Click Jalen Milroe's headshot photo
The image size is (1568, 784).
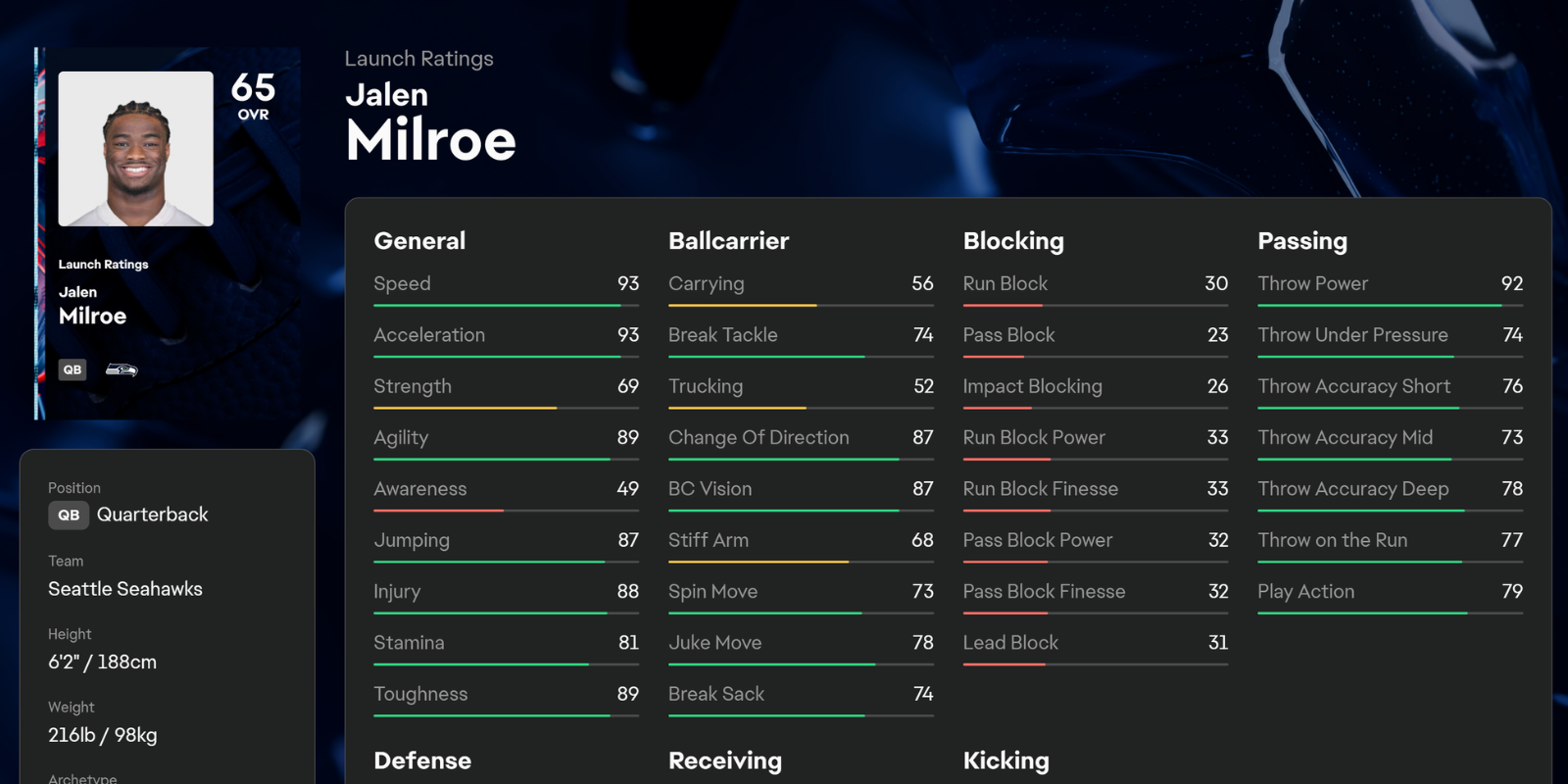(x=136, y=149)
